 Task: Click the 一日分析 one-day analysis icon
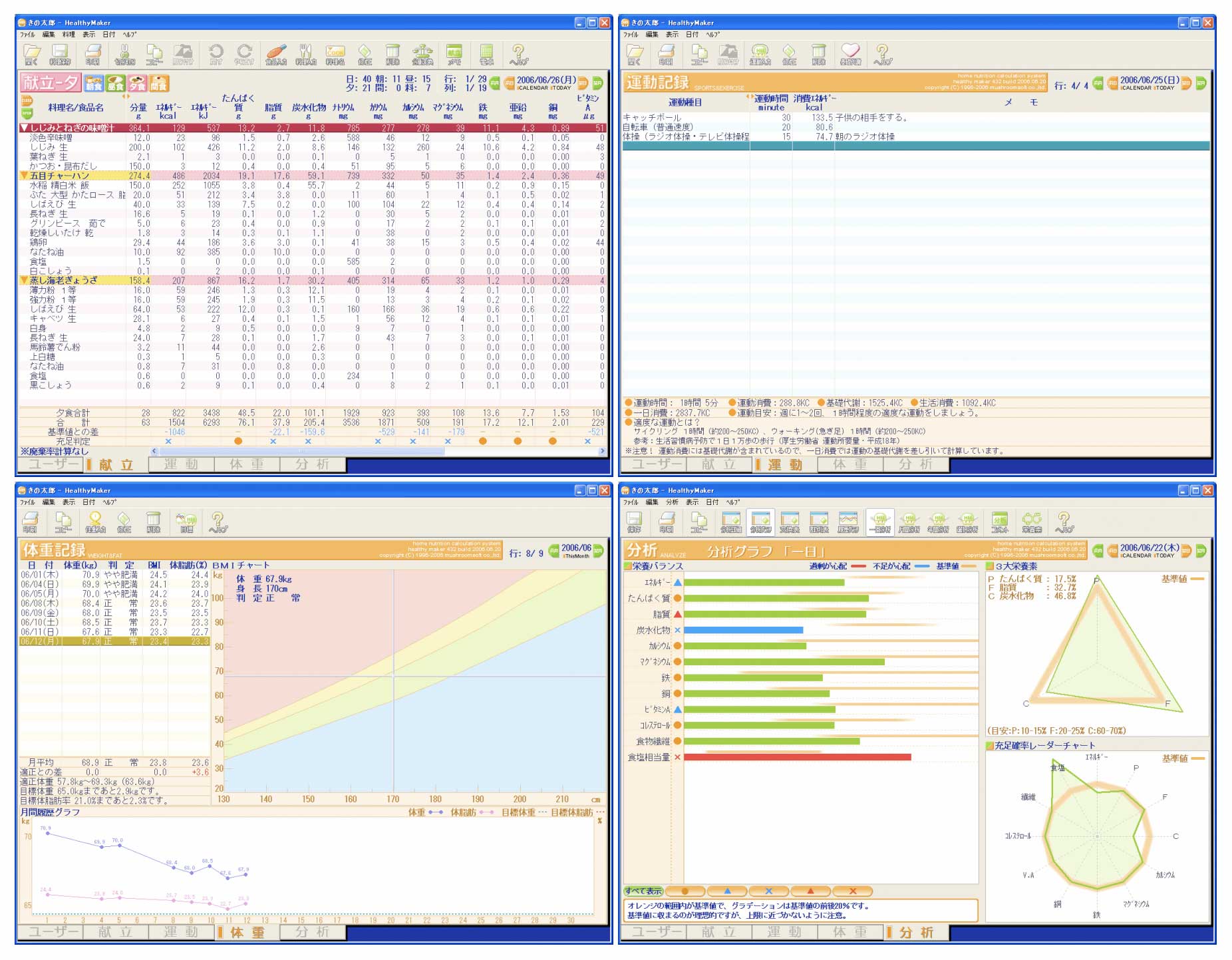click(x=880, y=522)
